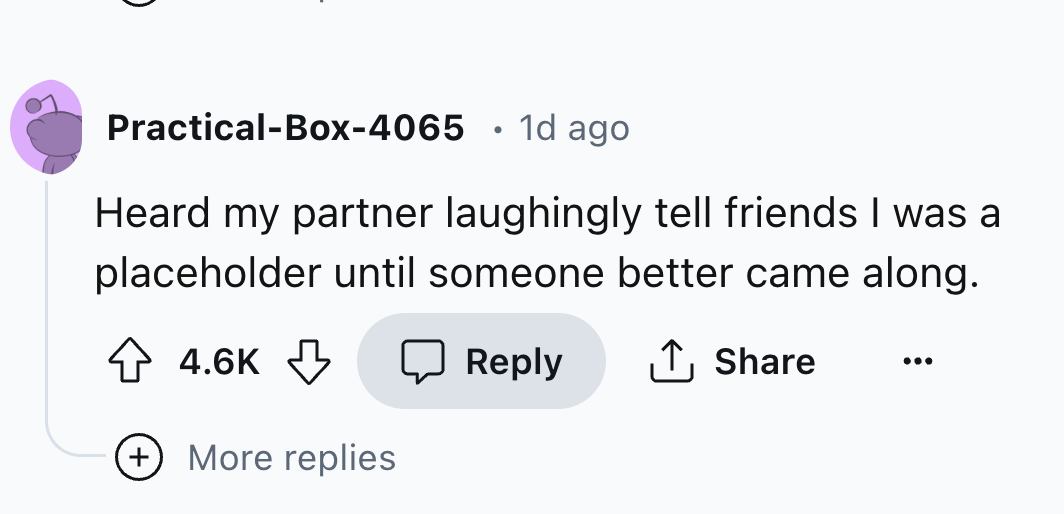Click the word "Share" label
Viewport: 1064px width, 514px height.
coord(765,361)
